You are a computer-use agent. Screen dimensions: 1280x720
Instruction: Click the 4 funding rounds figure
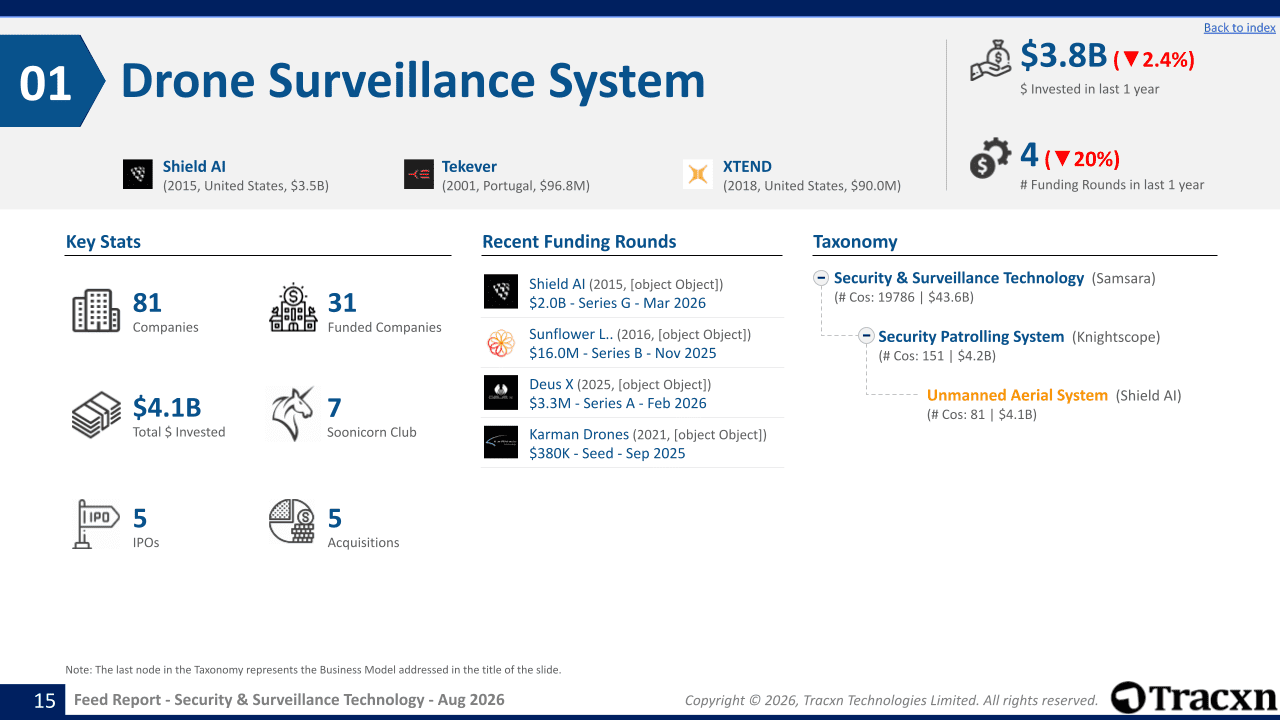coord(1030,155)
